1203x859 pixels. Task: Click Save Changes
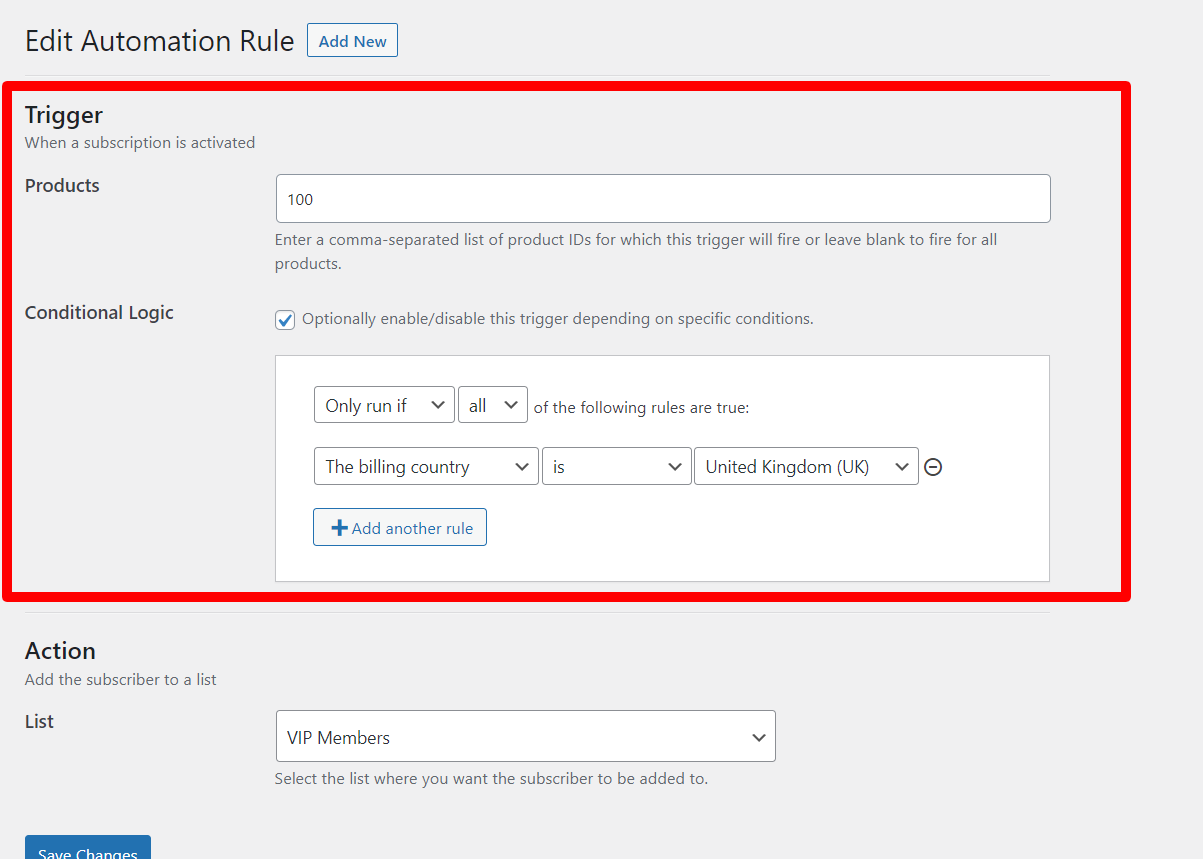(x=87, y=851)
